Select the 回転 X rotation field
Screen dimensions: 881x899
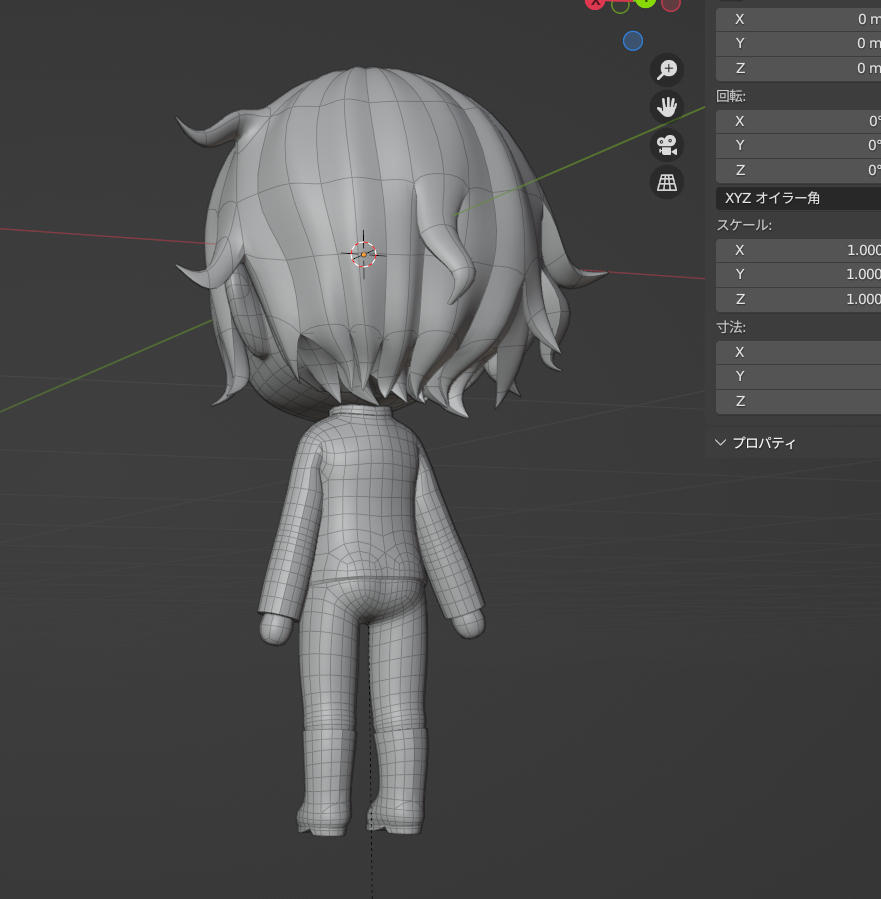pos(798,121)
